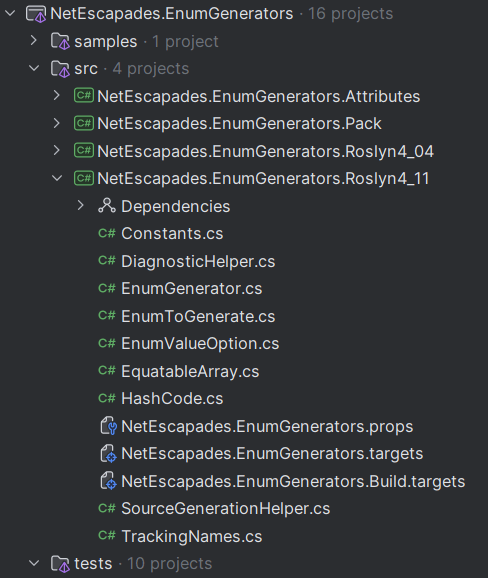Open the EnumValueOption.cs file
Image resolution: width=488 pixels, height=578 pixels.
click(200, 344)
